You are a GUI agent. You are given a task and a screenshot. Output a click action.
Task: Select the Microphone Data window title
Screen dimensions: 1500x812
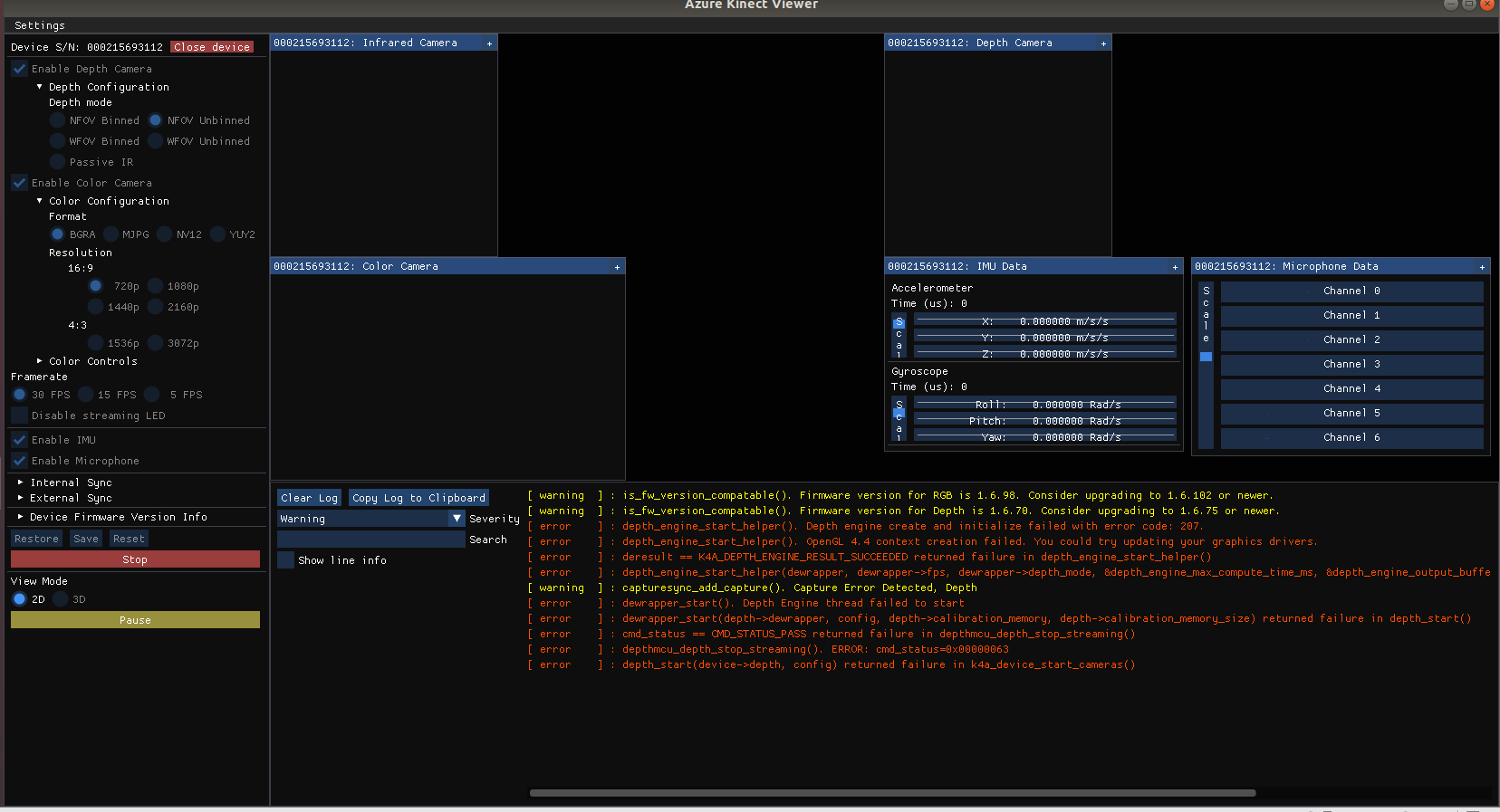tap(1286, 267)
